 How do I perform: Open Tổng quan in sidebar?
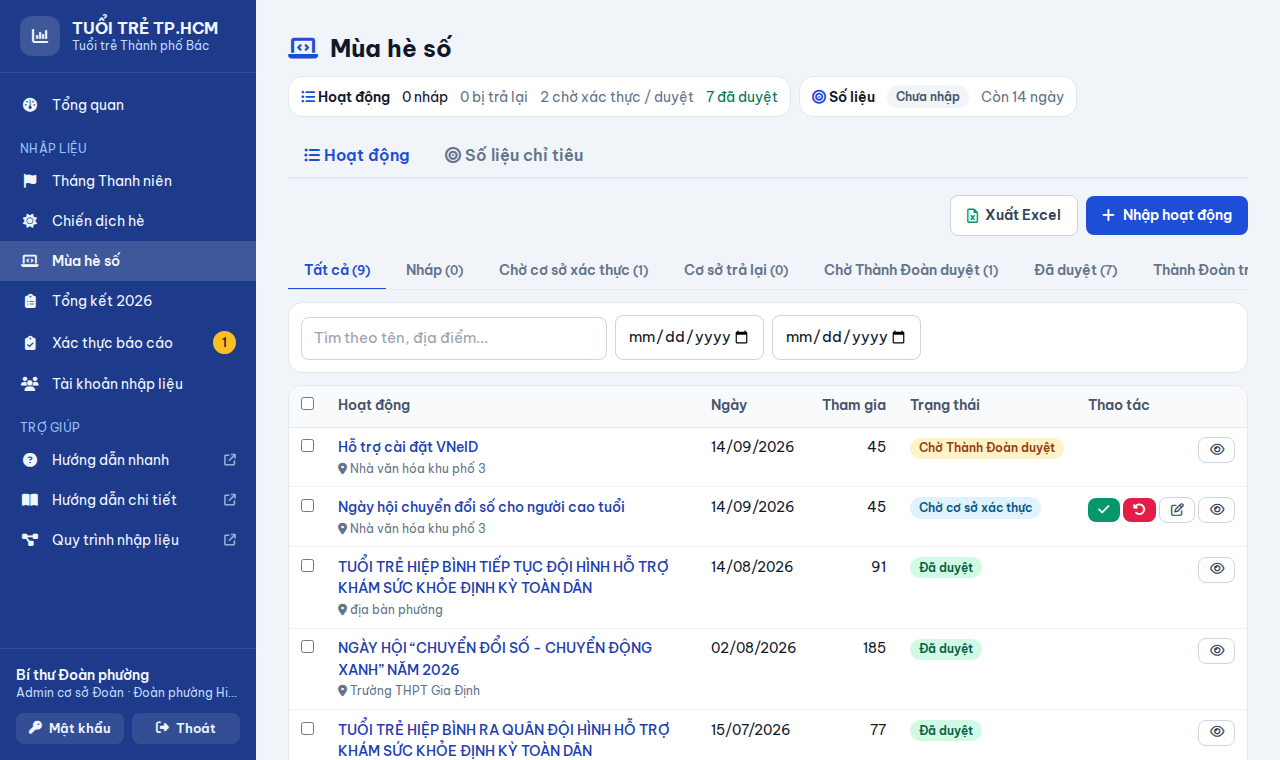coord(128,105)
